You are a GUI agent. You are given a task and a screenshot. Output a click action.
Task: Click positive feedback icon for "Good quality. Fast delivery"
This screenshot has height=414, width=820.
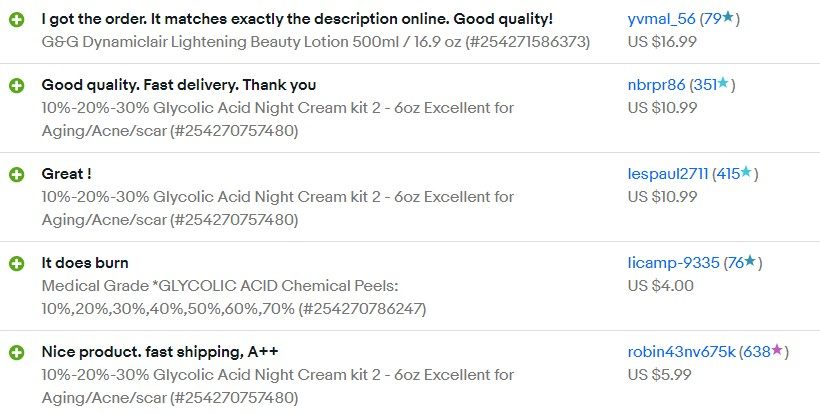pyautogui.click(x=17, y=86)
